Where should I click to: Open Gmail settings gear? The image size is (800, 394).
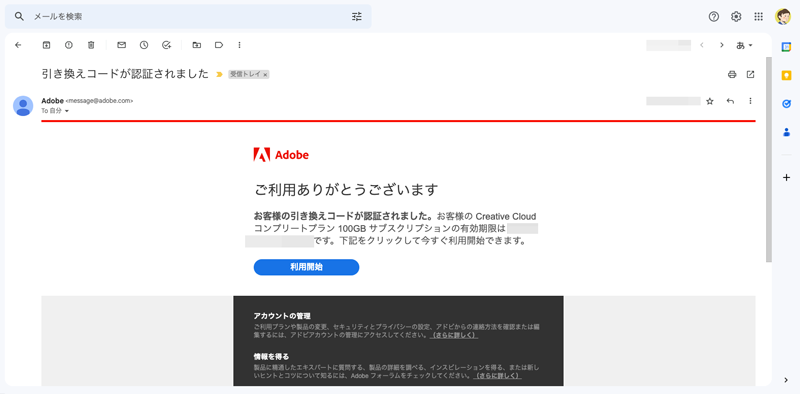point(736,16)
